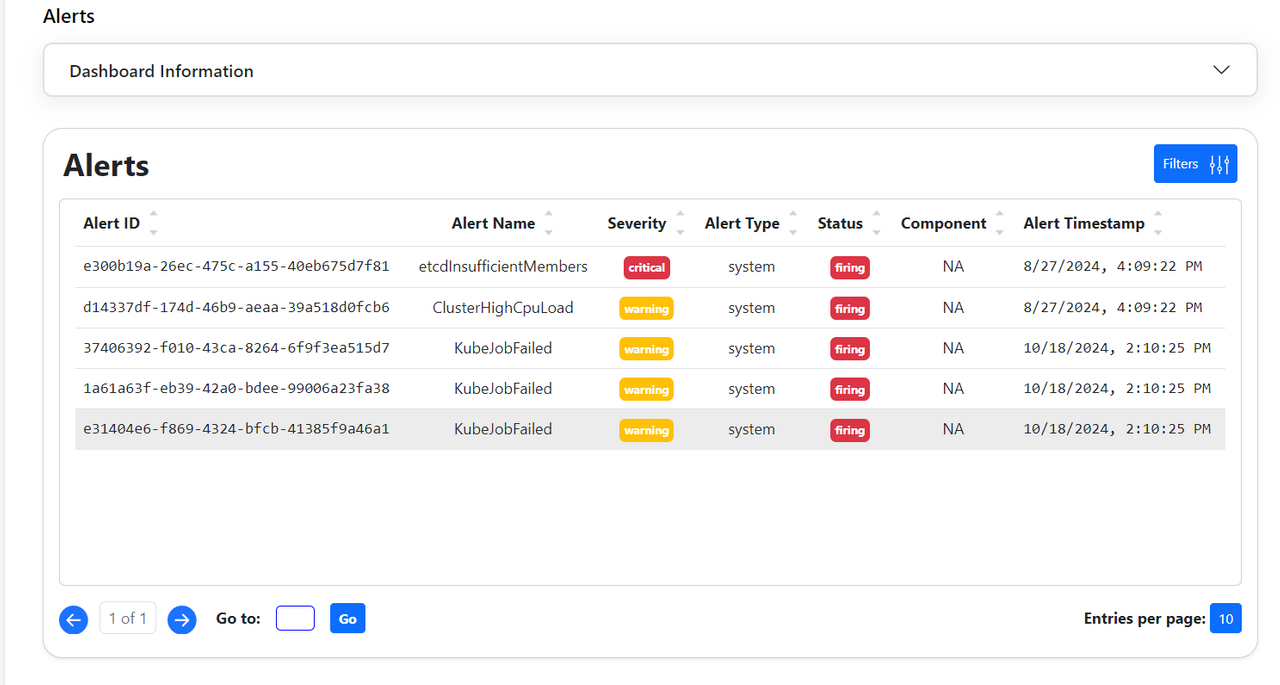Sort by Severity column arrows
Screen dimensions: 1280x685
680,223
